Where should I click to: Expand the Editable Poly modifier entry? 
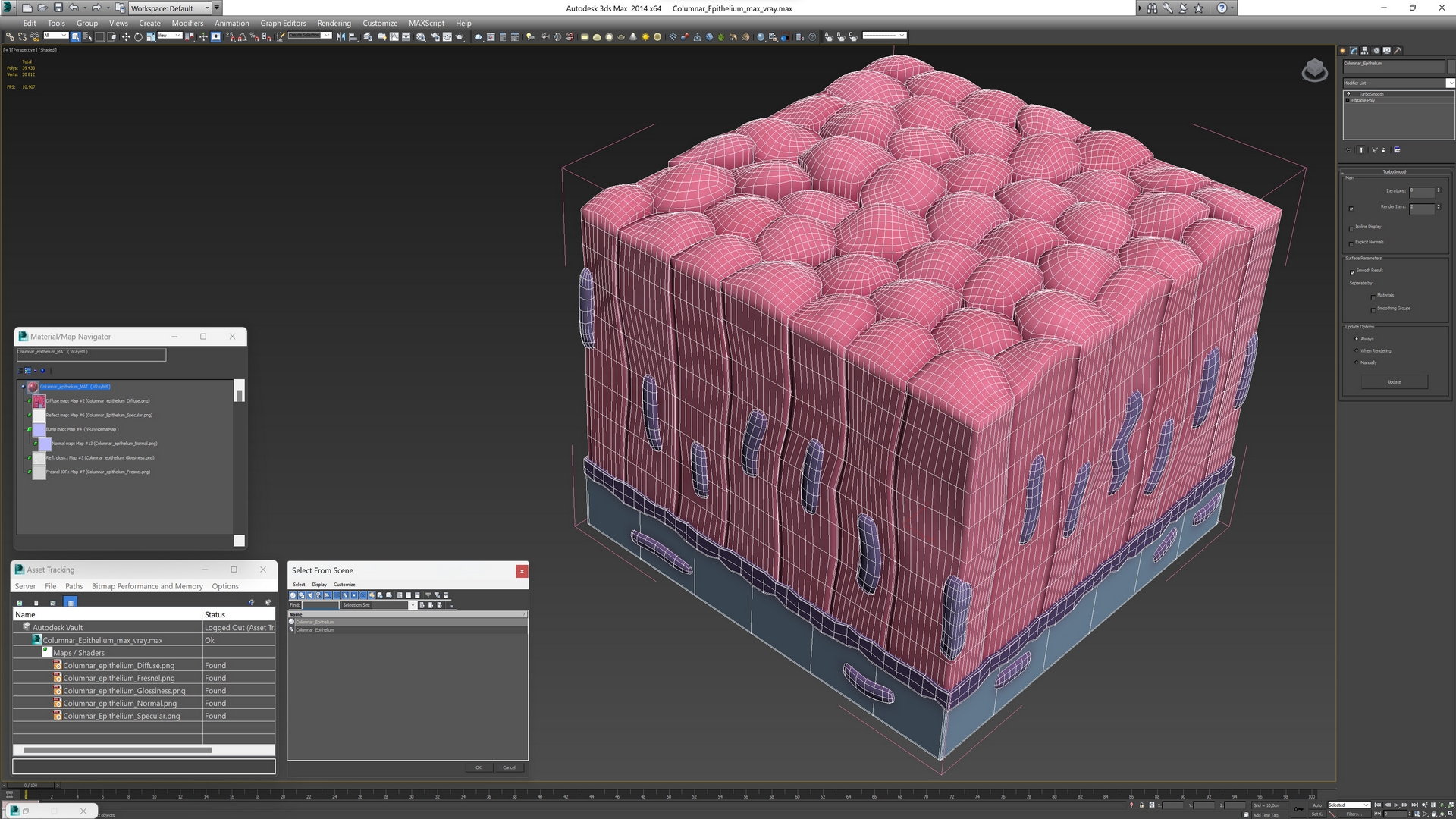click(x=1348, y=100)
